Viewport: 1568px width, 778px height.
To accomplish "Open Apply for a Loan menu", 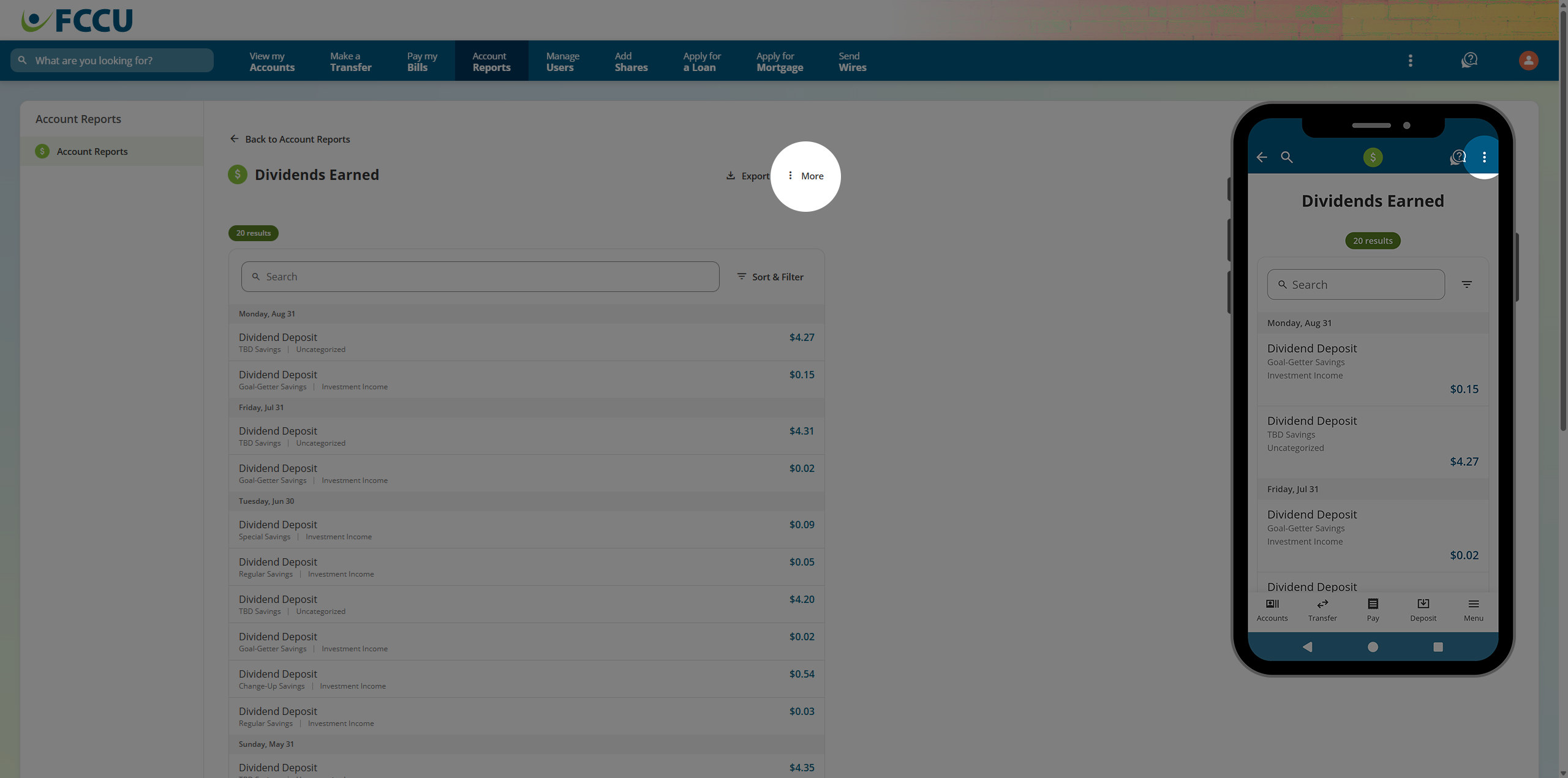I will click(x=702, y=61).
